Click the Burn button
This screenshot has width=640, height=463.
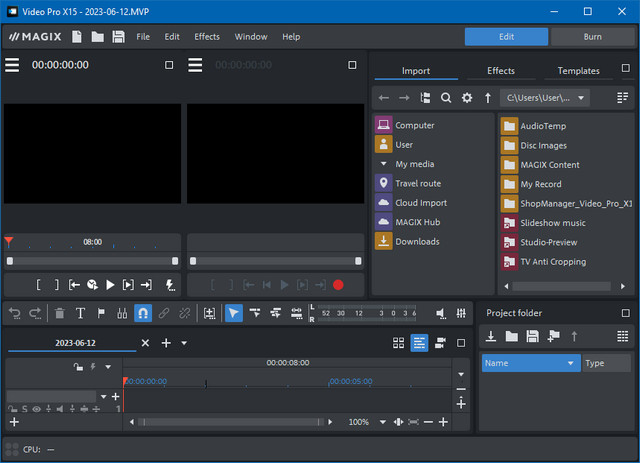[x=591, y=37]
